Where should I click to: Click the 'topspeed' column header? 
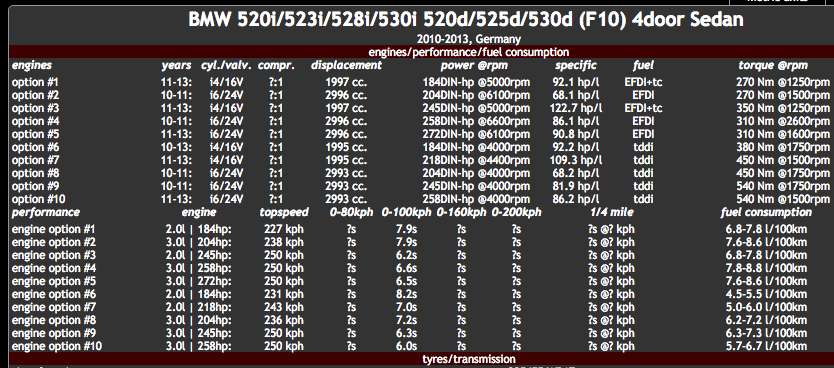tap(284, 212)
